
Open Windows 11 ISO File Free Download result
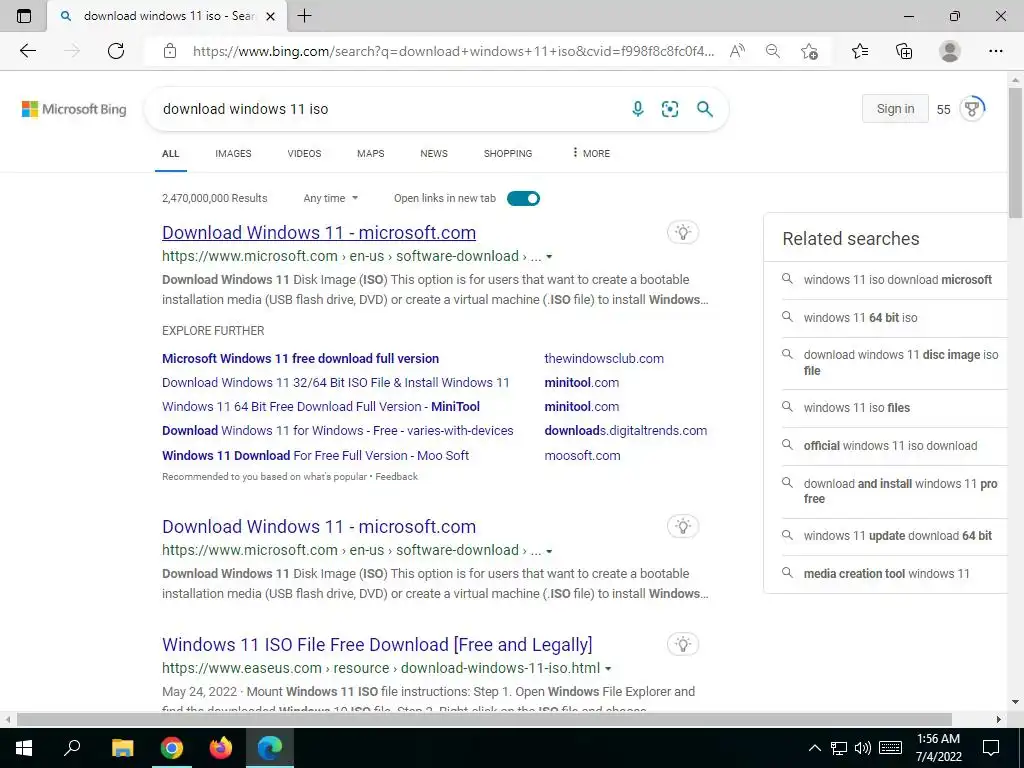[377, 645]
